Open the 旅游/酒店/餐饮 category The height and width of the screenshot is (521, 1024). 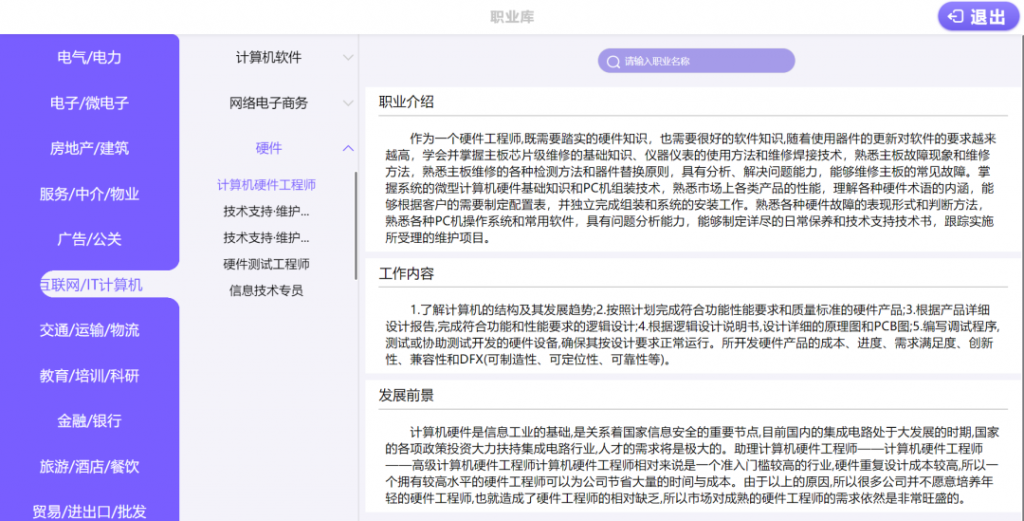point(89,467)
